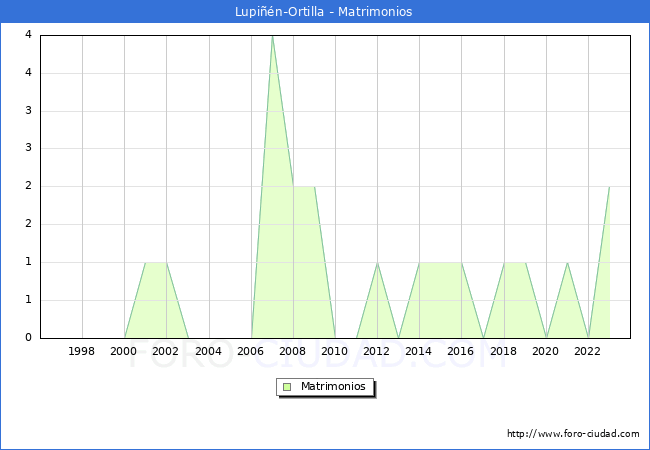Image resolution: width=650 pixels, height=450 pixels.
Task: Click the 2010 x-axis label
Action: 335,351
